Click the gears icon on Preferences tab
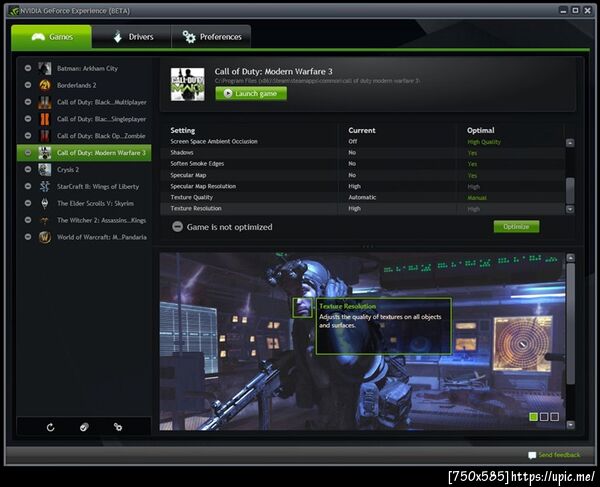The width and height of the screenshot is (600, 487). [x=189, y=37]
